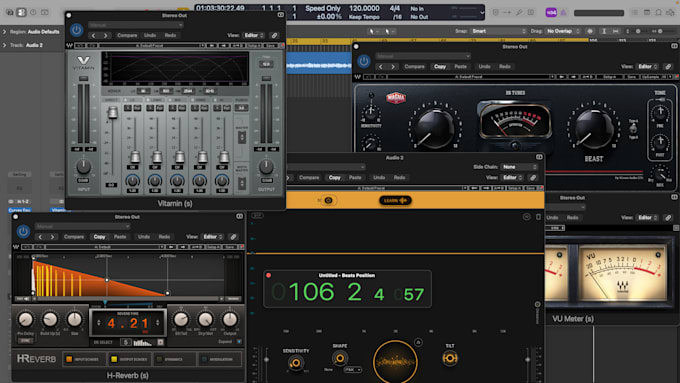
Task: Open the Snap Smart dropdown
Action: pyautogui.click(x=498, y=31)
